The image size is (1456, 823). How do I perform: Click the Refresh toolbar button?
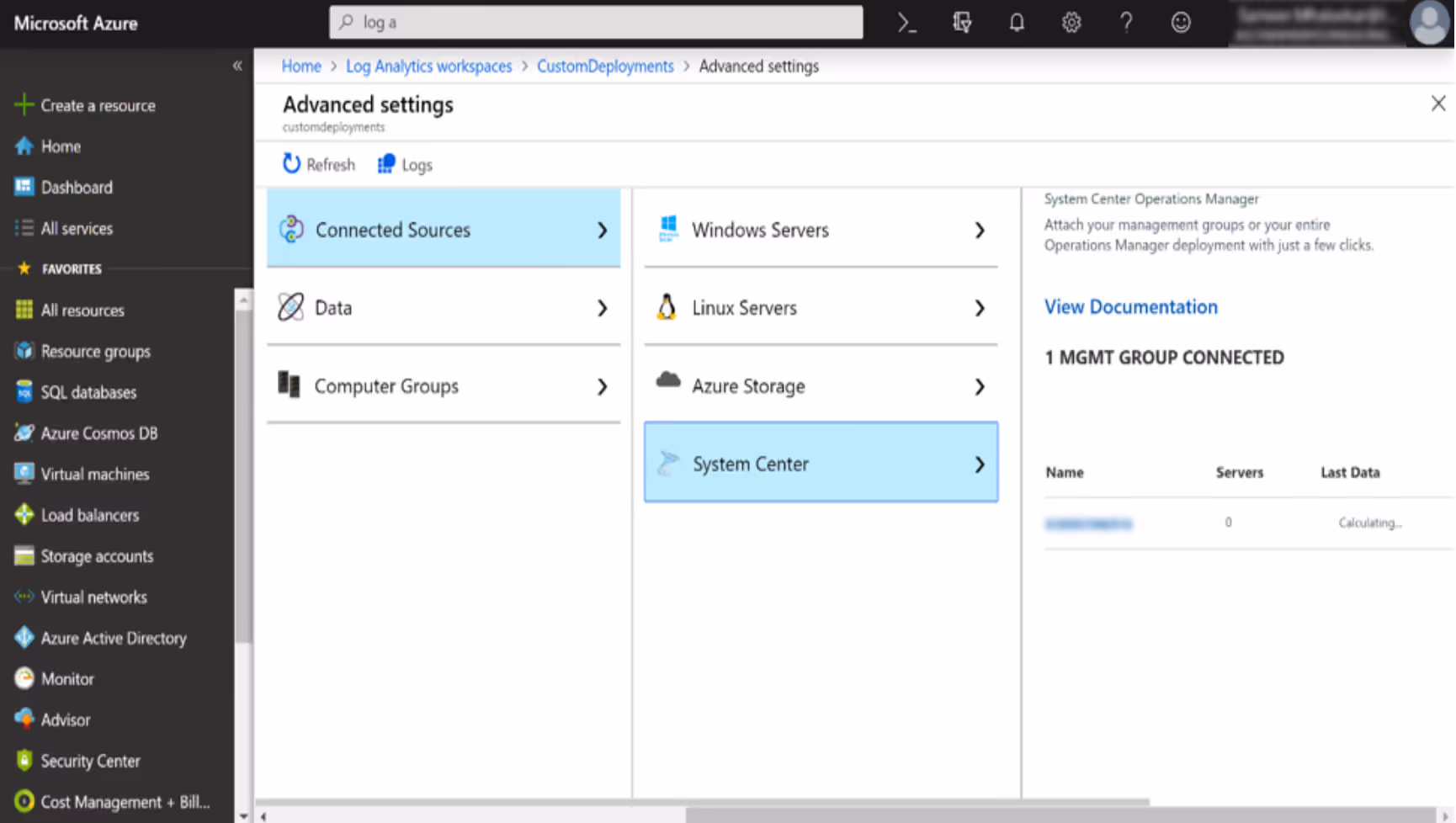coord(318,164)
